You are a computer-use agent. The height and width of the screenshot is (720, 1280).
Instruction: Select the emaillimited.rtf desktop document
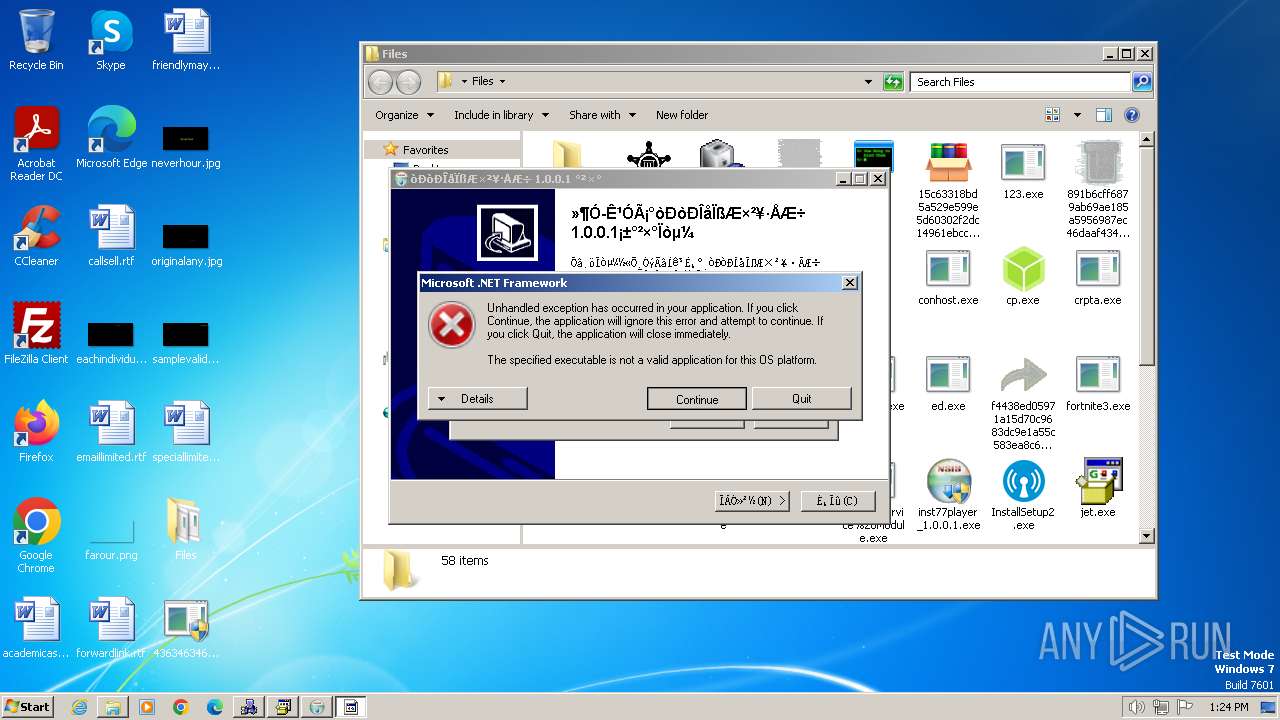pos(111,432)
